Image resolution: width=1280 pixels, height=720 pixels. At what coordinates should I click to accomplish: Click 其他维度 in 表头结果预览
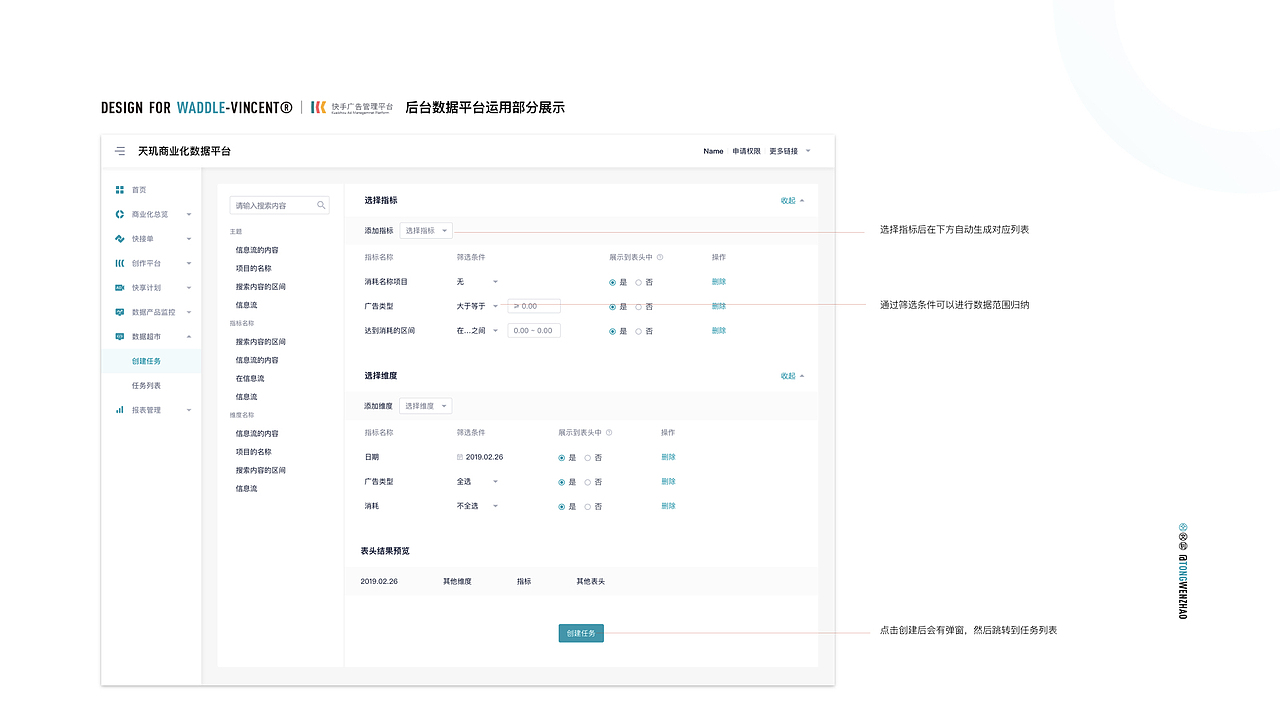457,581
